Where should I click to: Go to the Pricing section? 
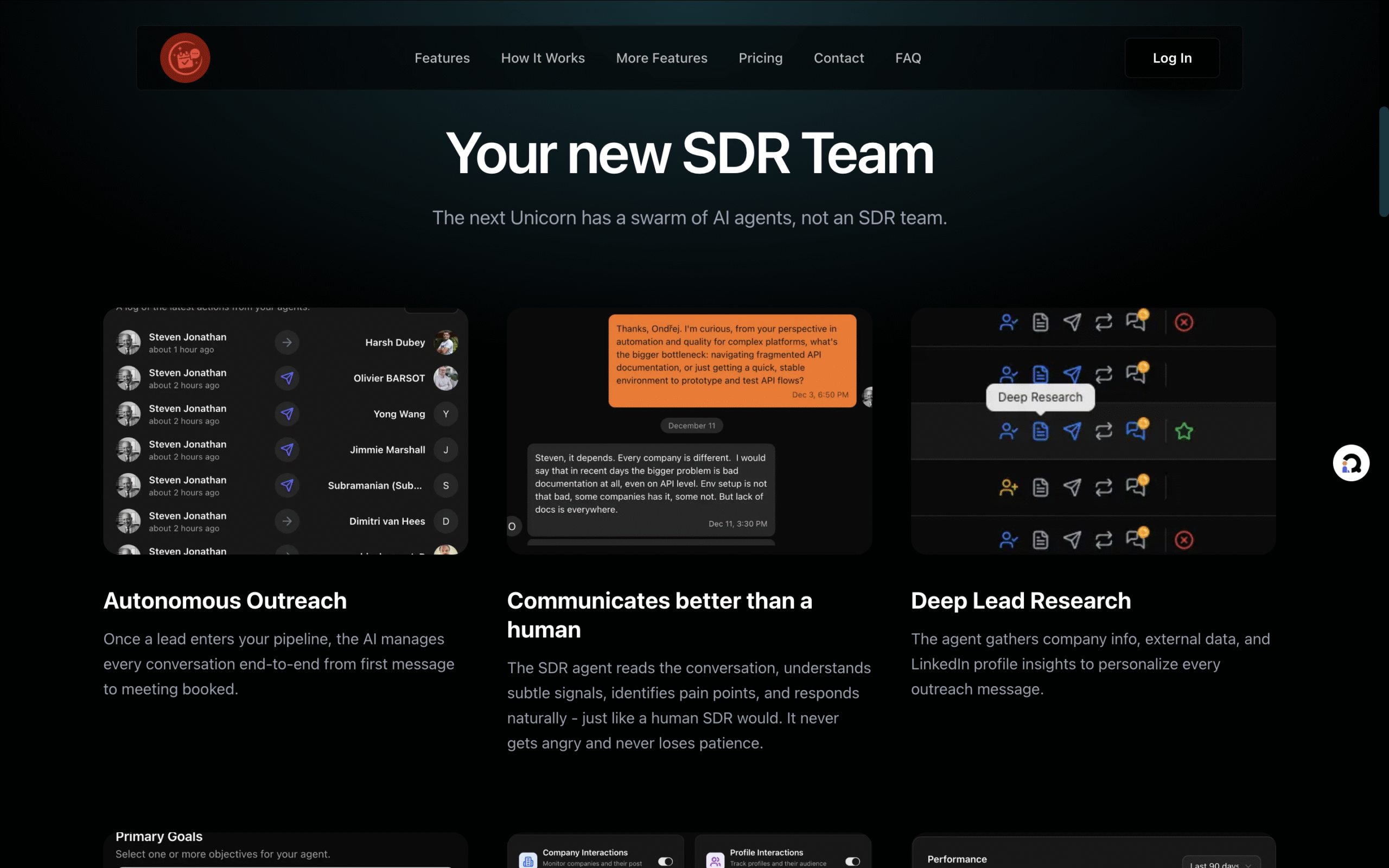[760, 58]
